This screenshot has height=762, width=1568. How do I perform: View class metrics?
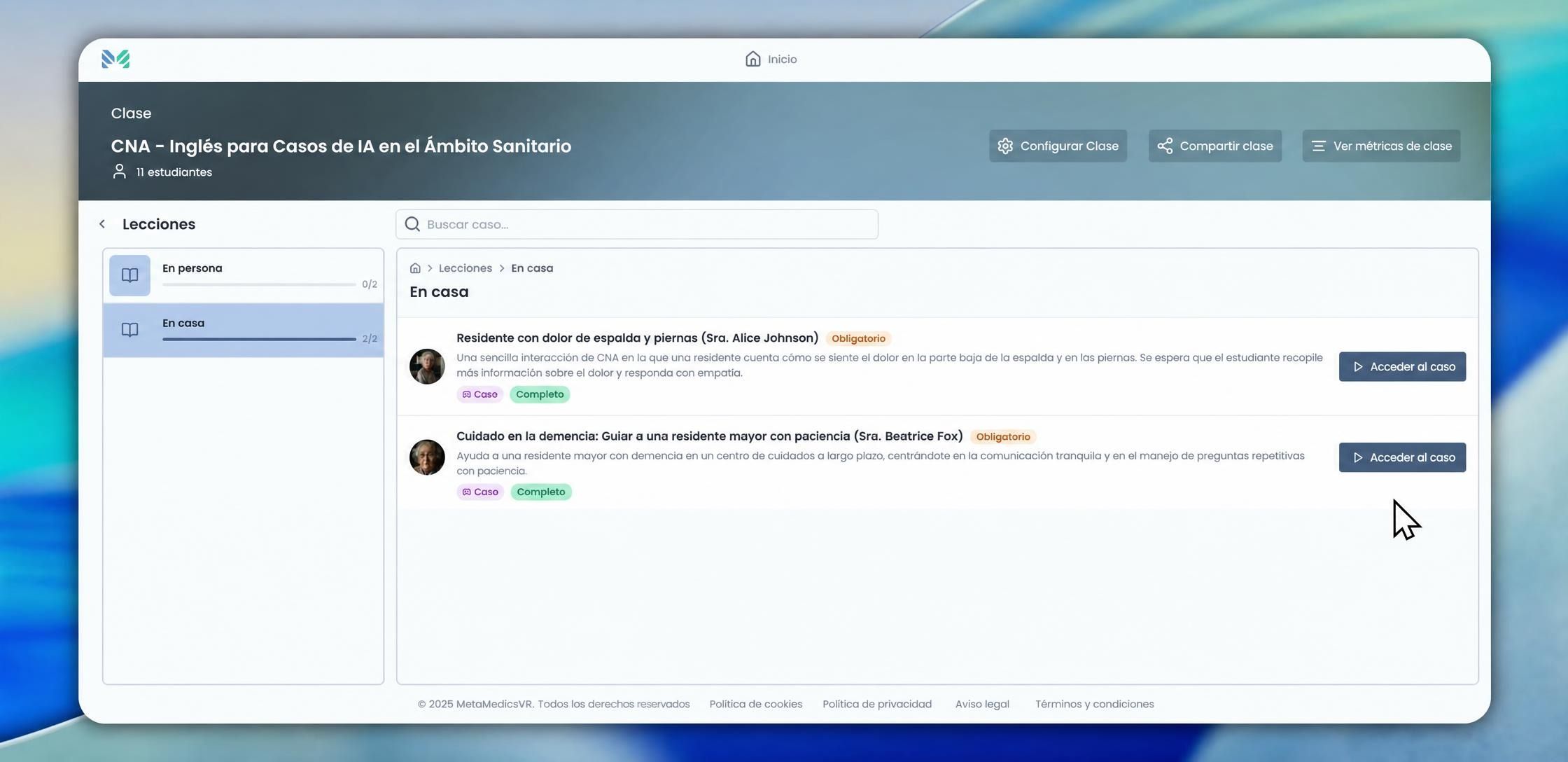click(x=1381, y=146)
